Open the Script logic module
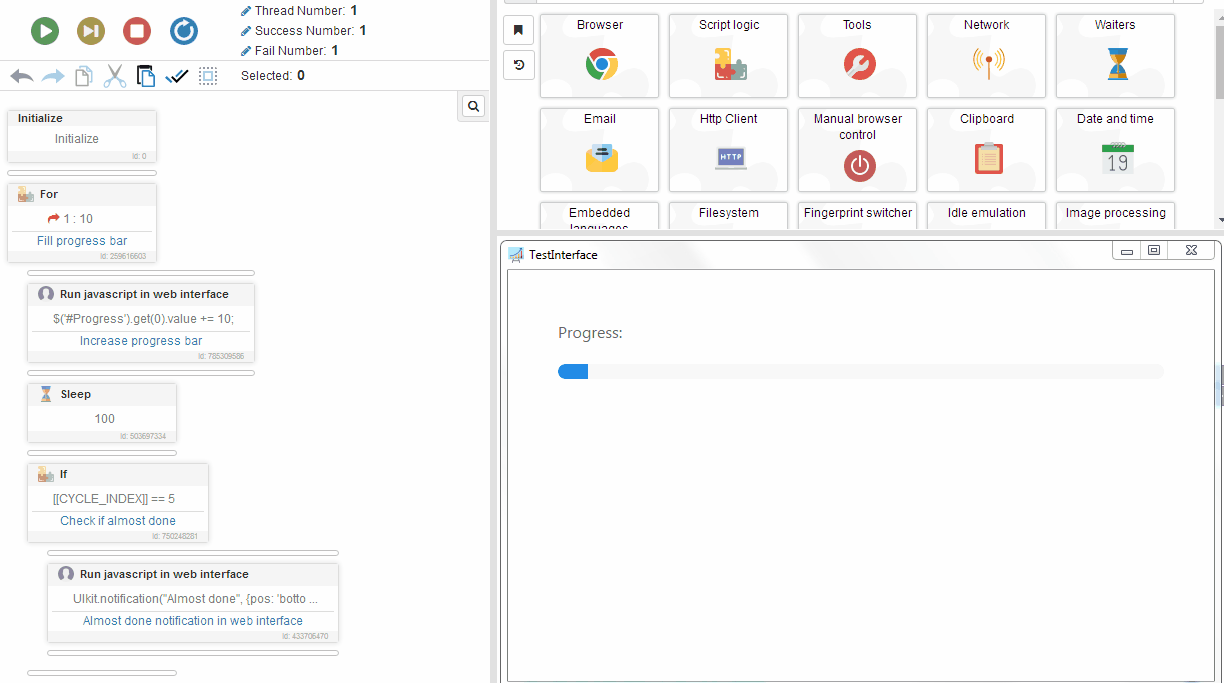Screen dimensions: 1224x683 point(728,56)
